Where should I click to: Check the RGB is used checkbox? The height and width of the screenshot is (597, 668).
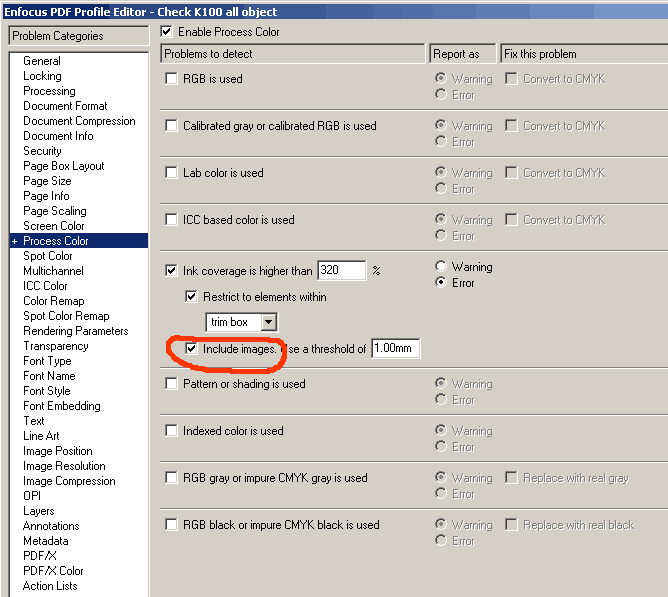coord(171,78)
